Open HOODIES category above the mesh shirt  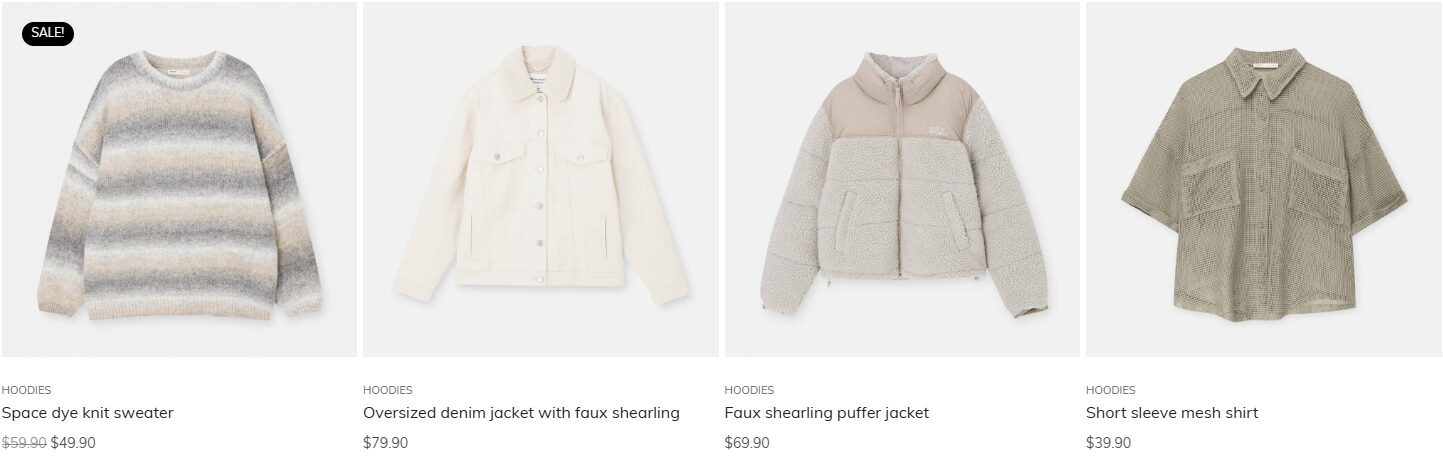[1111, 390]
